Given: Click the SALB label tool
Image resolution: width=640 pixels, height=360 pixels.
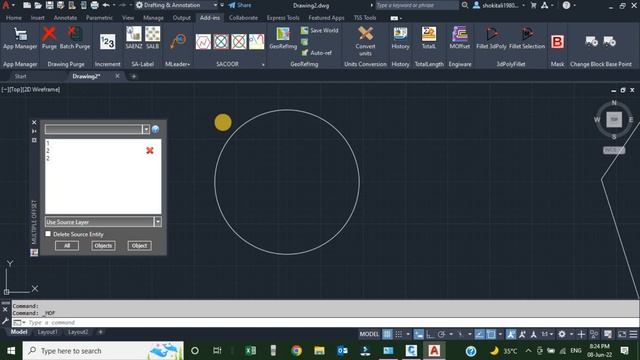Looking at the screenshot, I should (x=152, y=38).
